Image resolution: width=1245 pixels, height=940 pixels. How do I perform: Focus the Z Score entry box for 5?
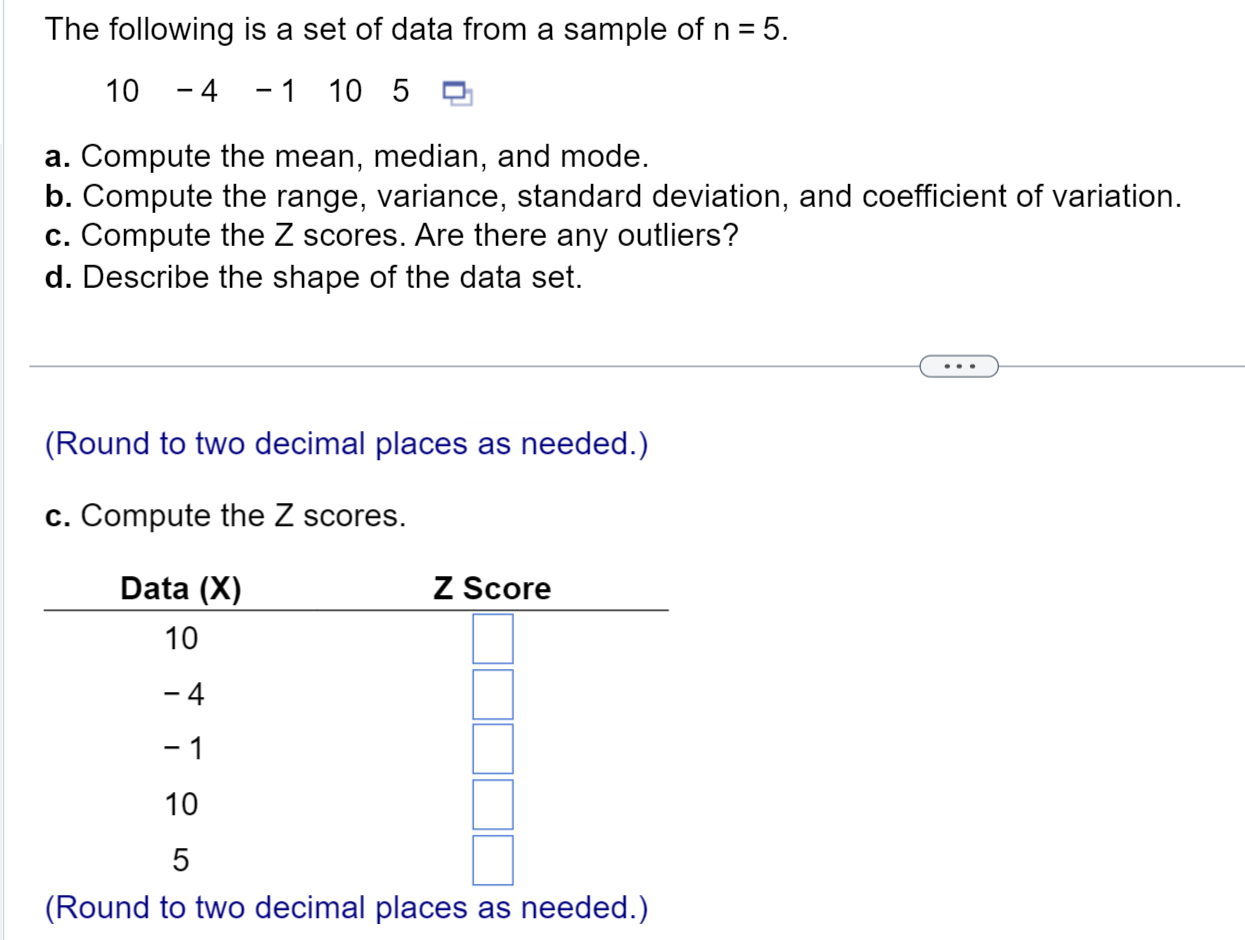pos(491,858)
